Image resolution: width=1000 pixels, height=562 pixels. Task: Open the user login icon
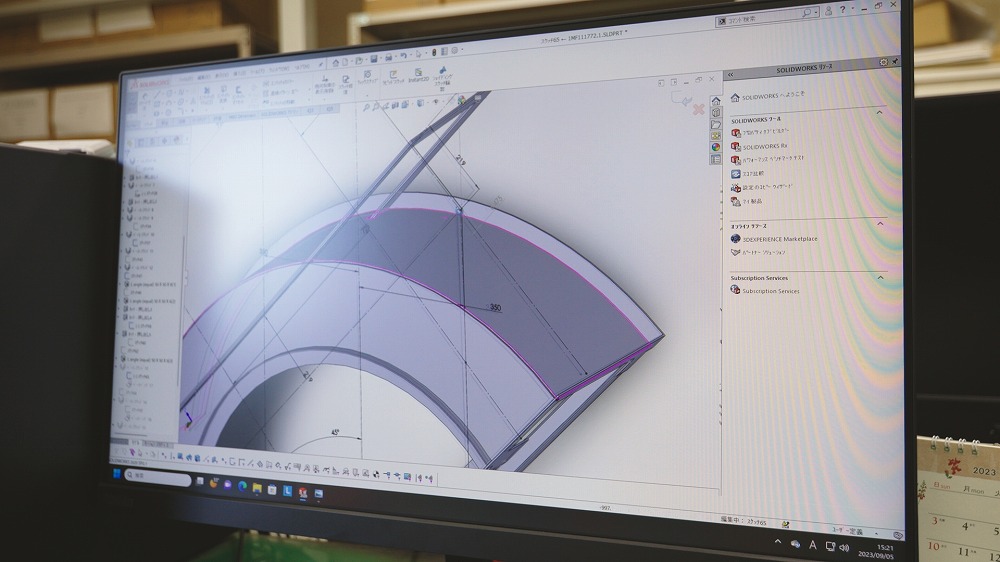828,11
